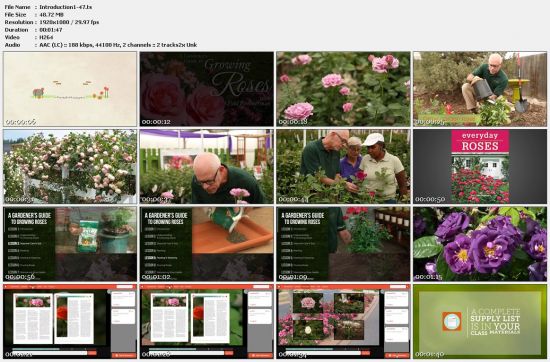Click the duration value 00:01:47
Screen dimensions: 550x362
click(x=51, y=30)
